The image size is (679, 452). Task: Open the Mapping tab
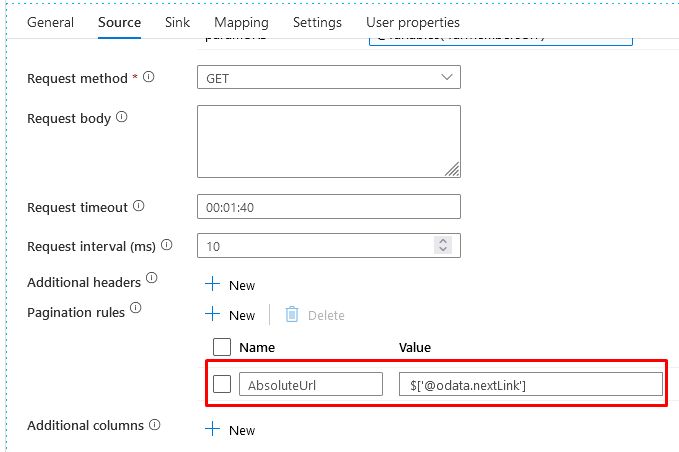click(241, 23)
